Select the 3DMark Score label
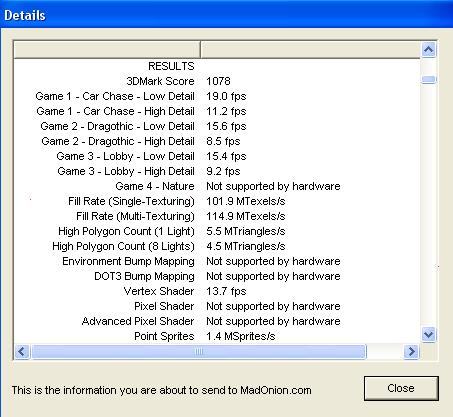453x417 pixels. pyautogui.click(x=160, y=81)
